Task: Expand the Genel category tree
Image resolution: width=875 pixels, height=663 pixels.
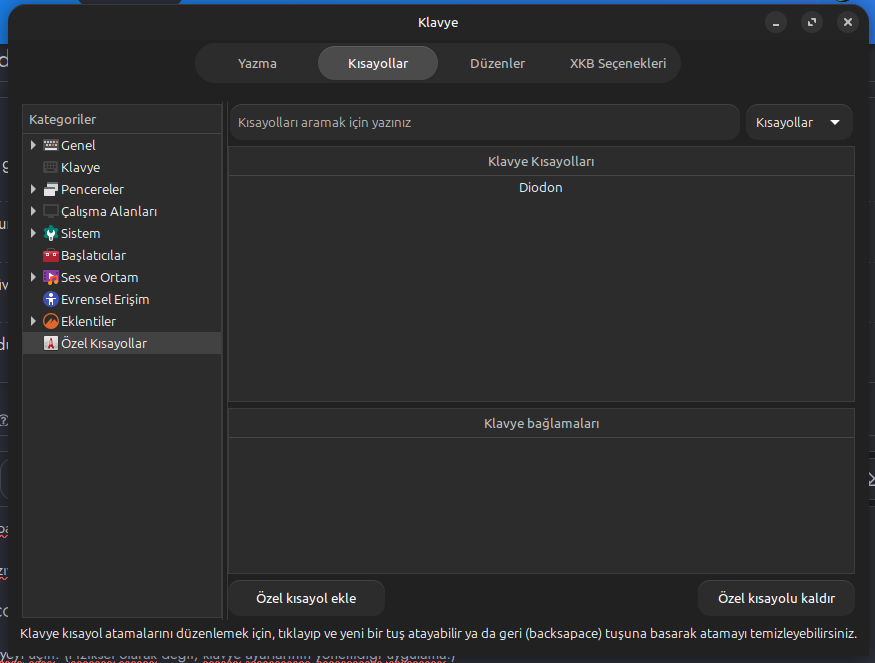Action: coord(33,145)
